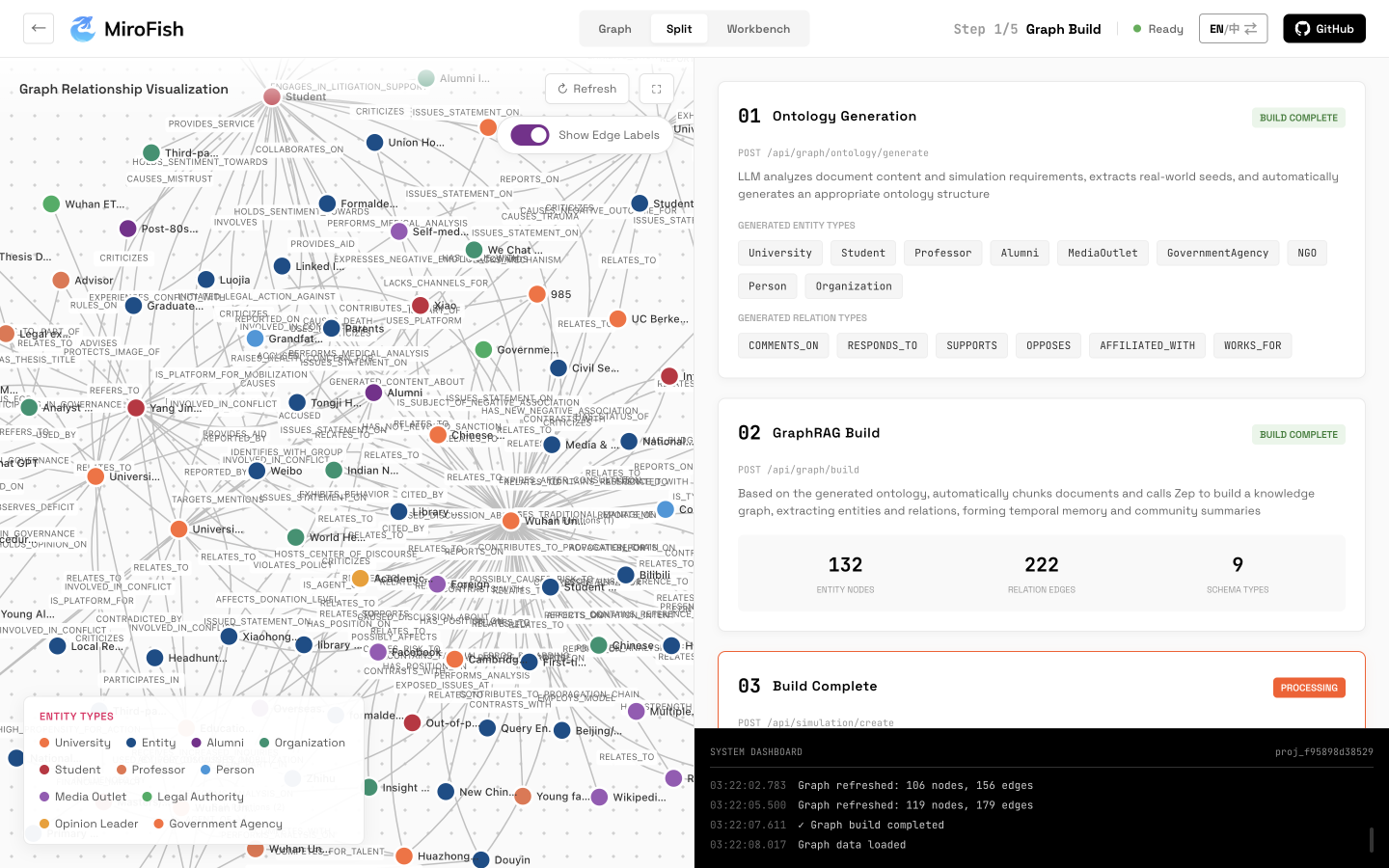Click the Yang Jin... red node
This screenshot has height=868, width=1389.
(x=136, y=408)
